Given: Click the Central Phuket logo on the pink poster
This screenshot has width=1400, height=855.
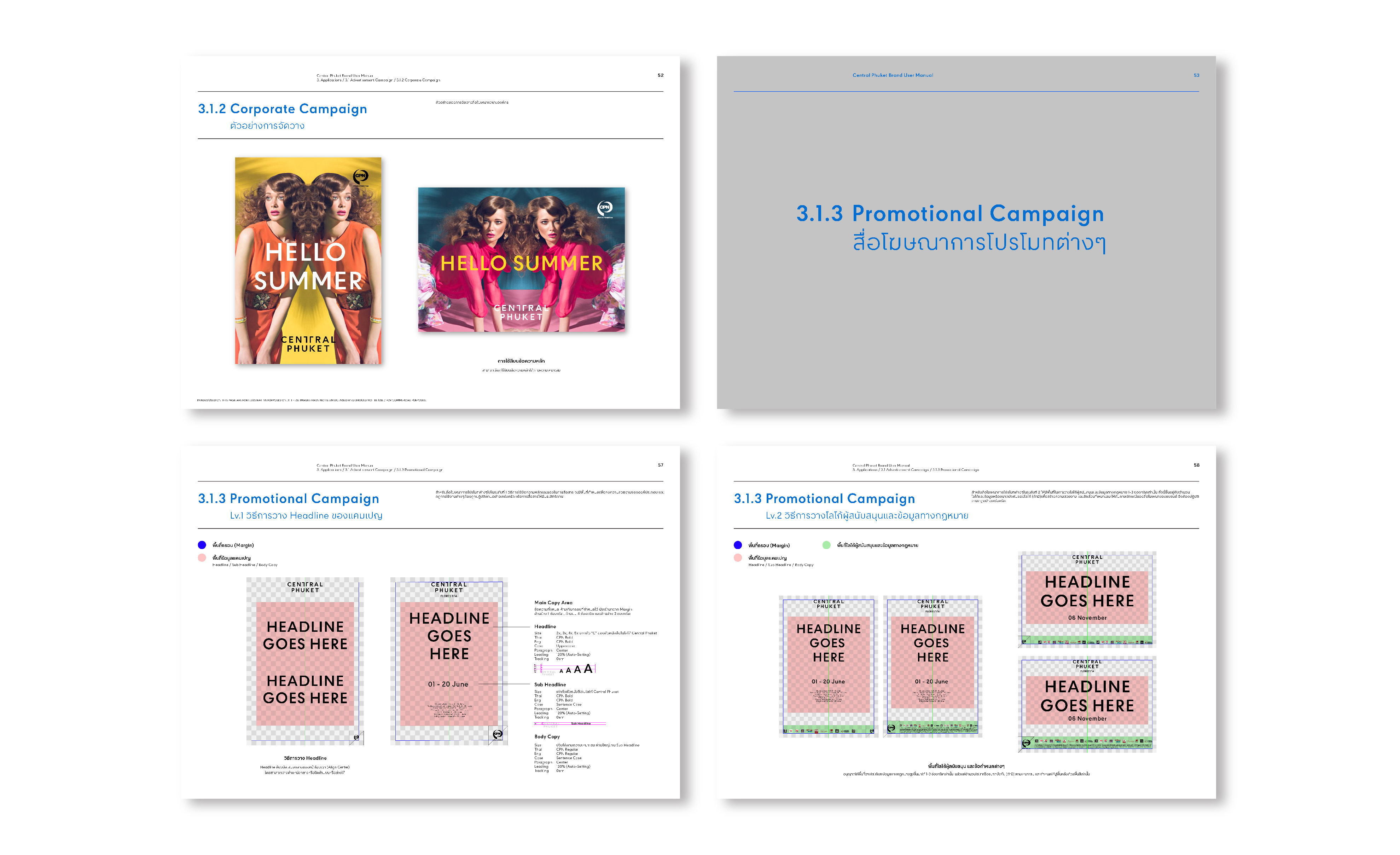Looking at the screenshot, I should (x=522, y=312).
